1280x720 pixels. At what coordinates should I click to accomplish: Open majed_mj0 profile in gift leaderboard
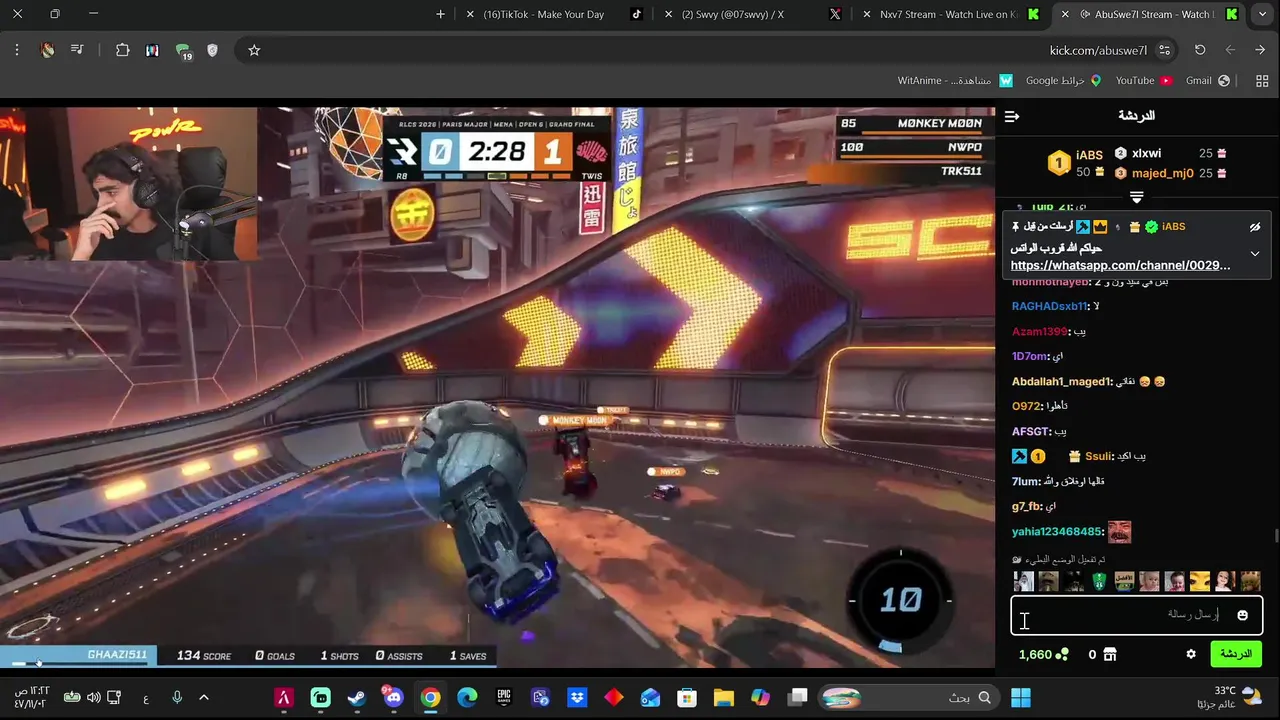1163,173
